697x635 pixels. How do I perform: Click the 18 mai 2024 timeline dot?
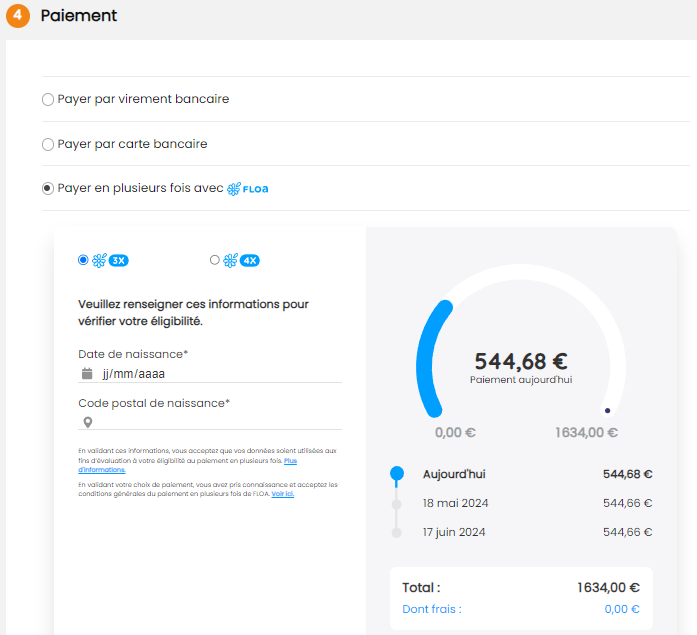(397, 504)
